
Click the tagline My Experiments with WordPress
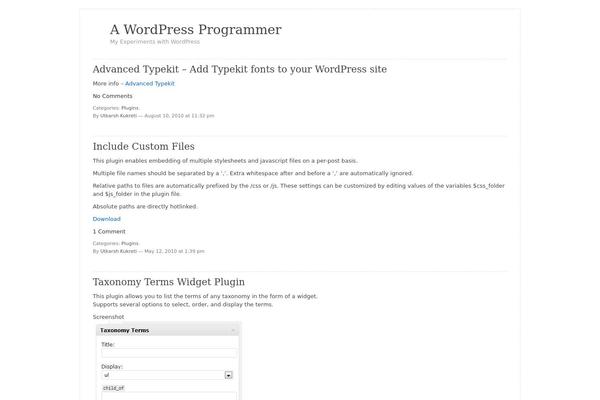(155, 42)
